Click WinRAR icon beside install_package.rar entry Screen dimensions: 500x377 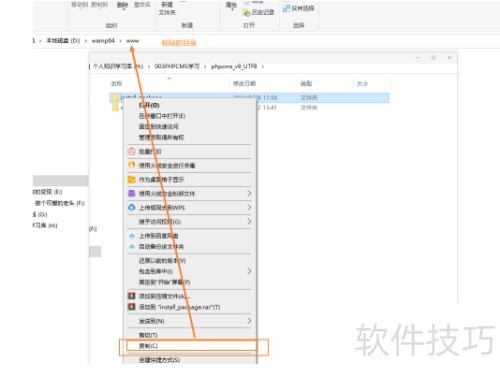(x=131, y=307)
